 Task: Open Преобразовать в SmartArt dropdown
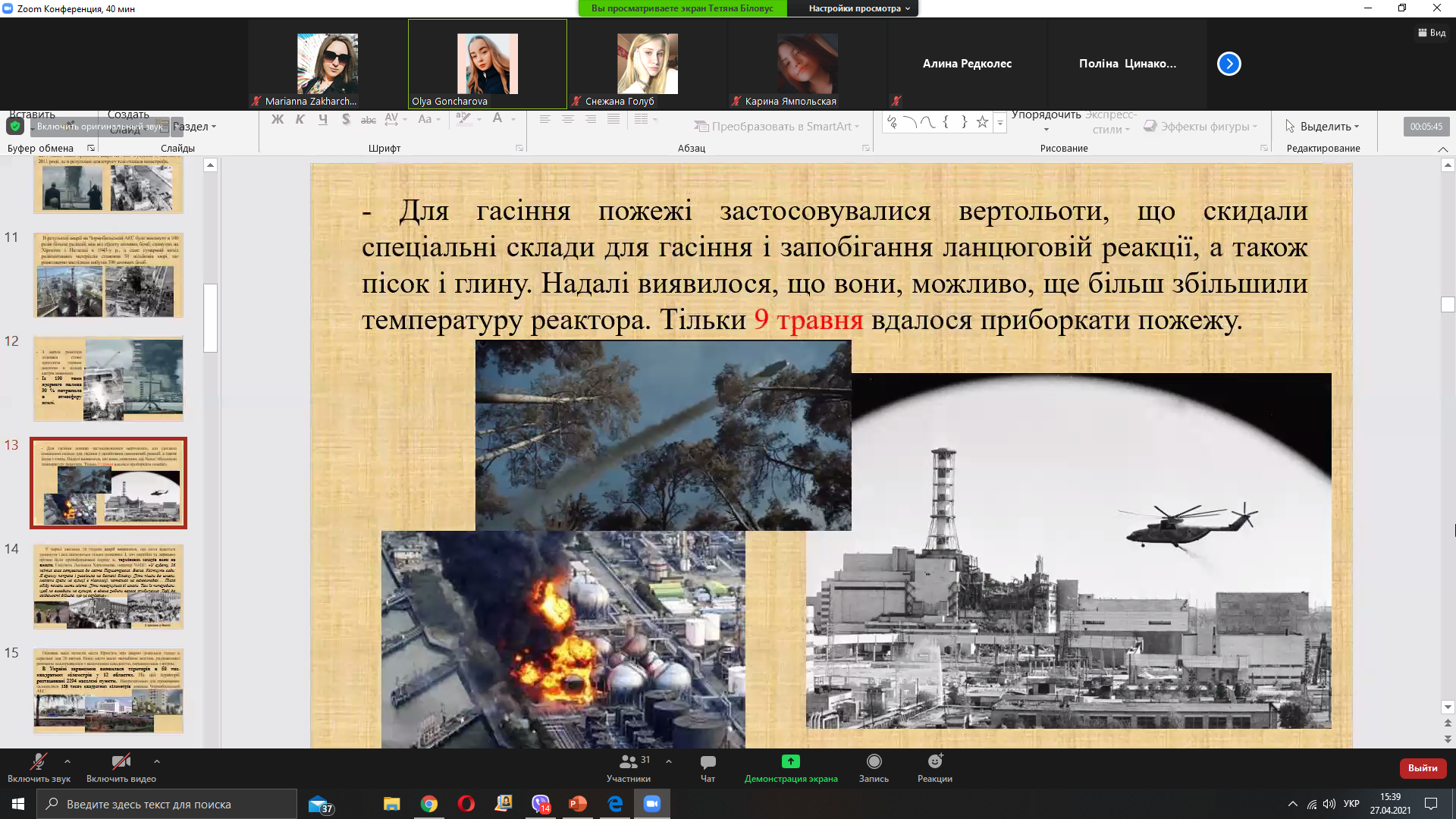(777, 127)
